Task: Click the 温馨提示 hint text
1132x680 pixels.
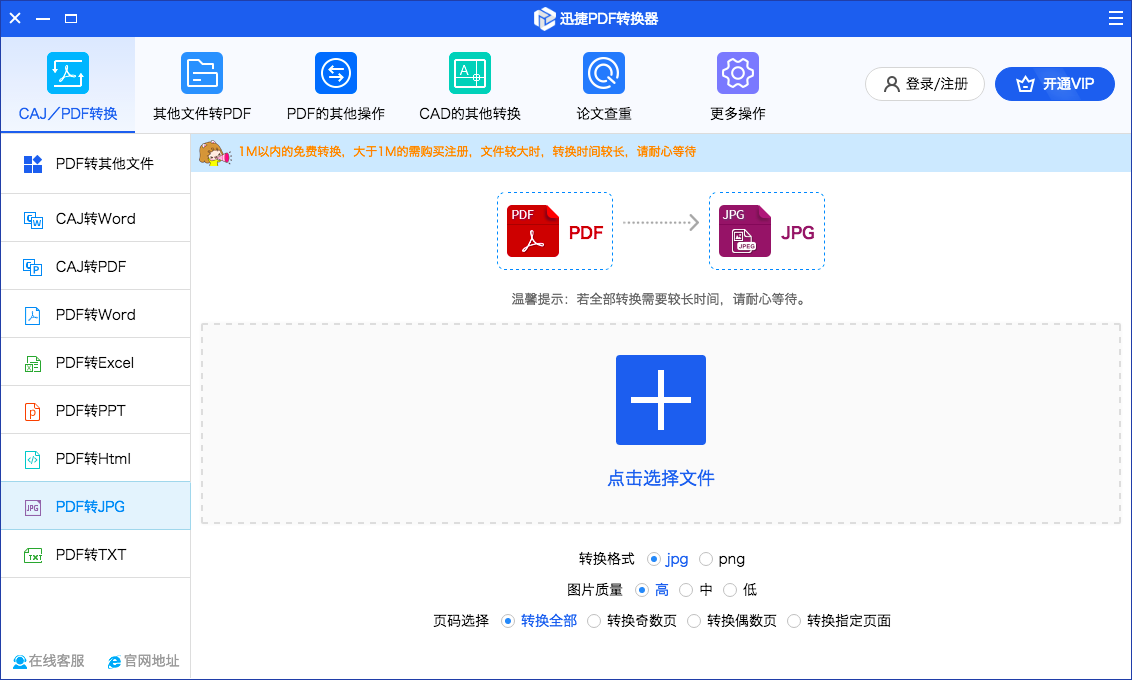Action: [x=658, y=299]
